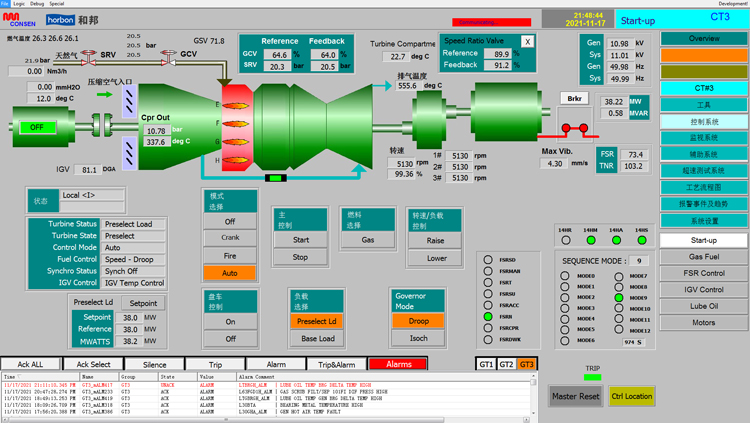The height and width of the screenshot is (423, 750).
Task: Click the Brkr breaker button
Action: (574, 99)
